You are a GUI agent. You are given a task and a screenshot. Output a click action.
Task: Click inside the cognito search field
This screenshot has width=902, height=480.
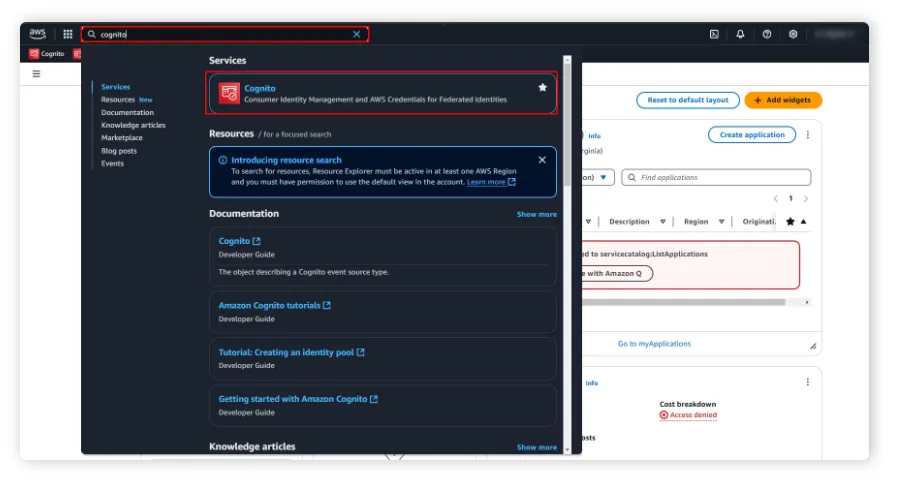click(224, 35)
